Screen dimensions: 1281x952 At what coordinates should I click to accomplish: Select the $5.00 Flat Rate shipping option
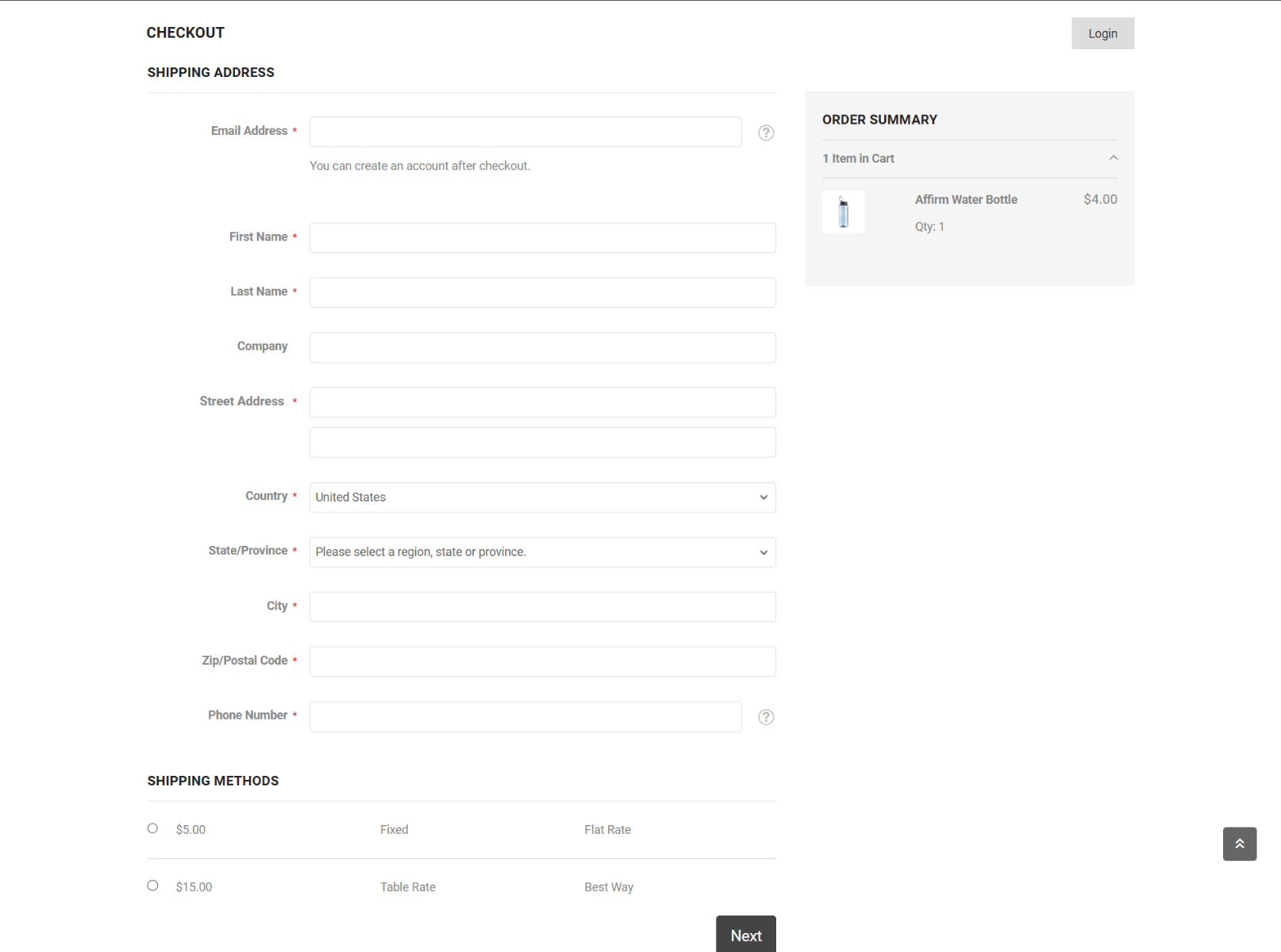(x=152, y=828)
